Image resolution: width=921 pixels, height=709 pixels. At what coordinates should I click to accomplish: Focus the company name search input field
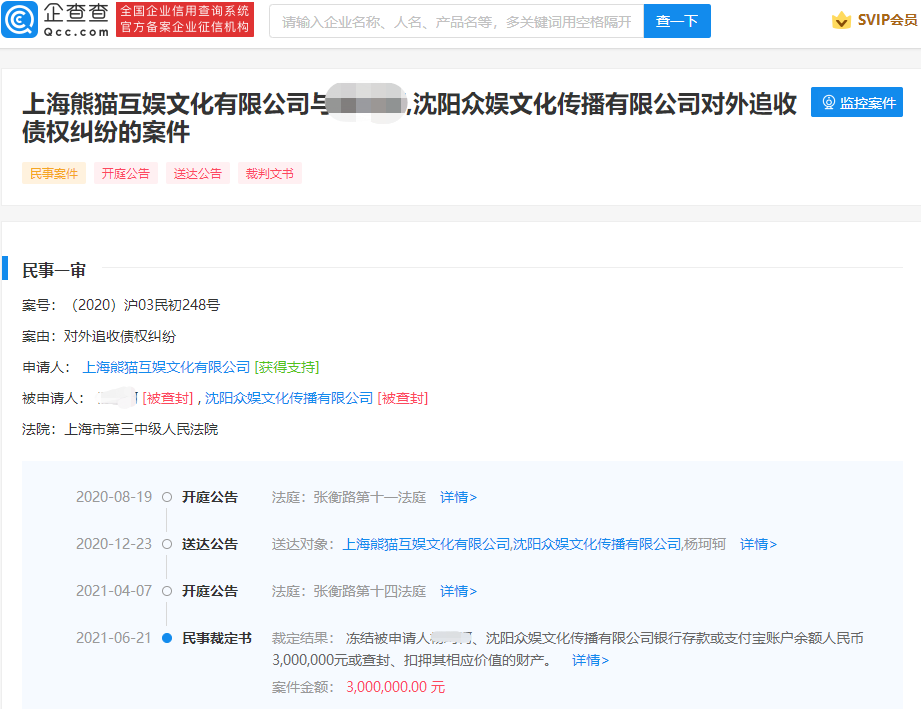(456, 21)
